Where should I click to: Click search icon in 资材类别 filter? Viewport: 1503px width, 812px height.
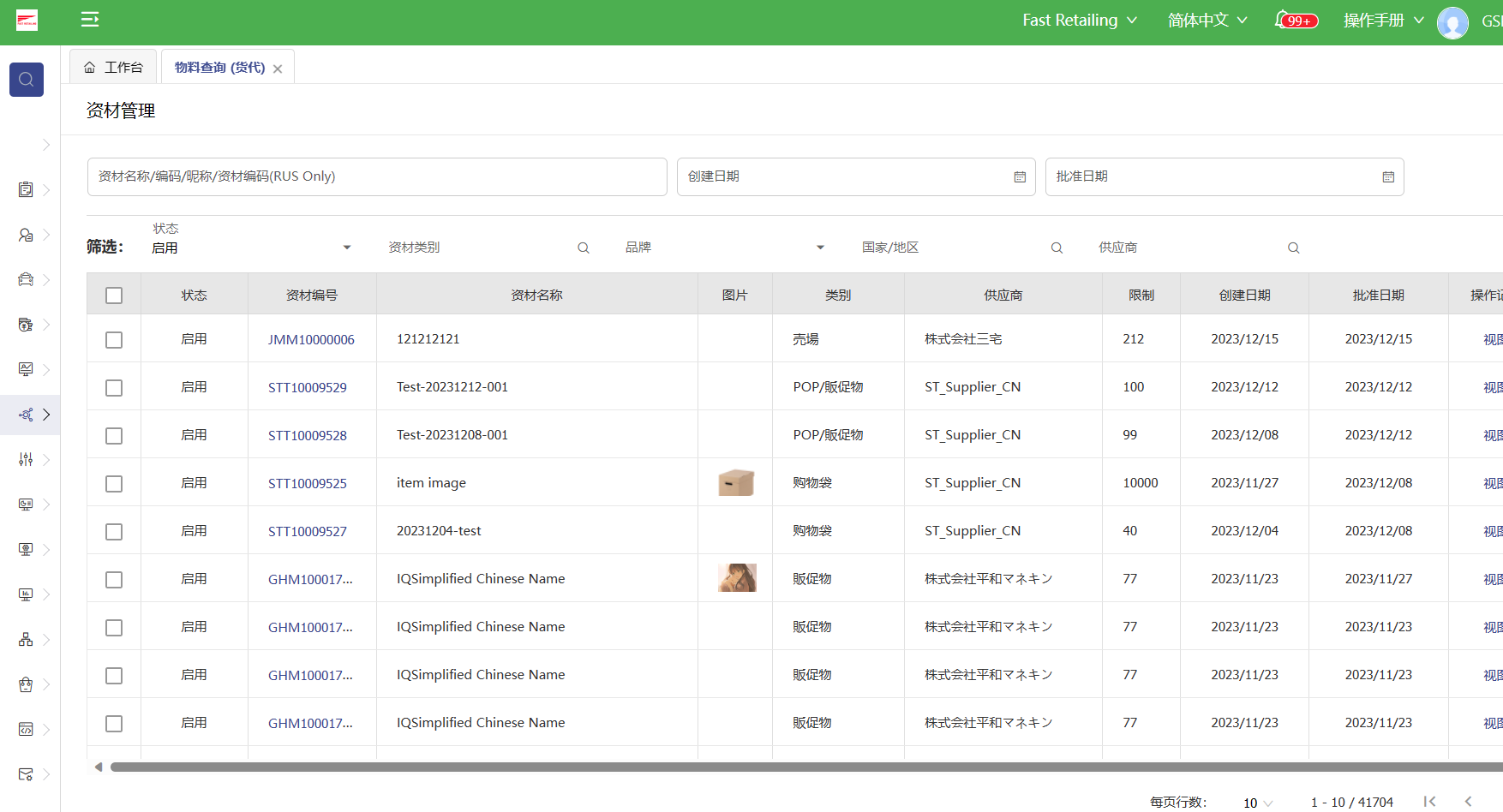584,248
